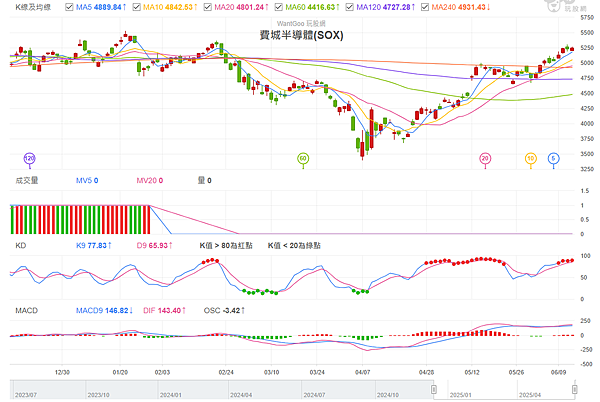Click the MA10 4842.53 value label
The height and width of the screenshot is (402, 600).
click(x=170, y=7)
